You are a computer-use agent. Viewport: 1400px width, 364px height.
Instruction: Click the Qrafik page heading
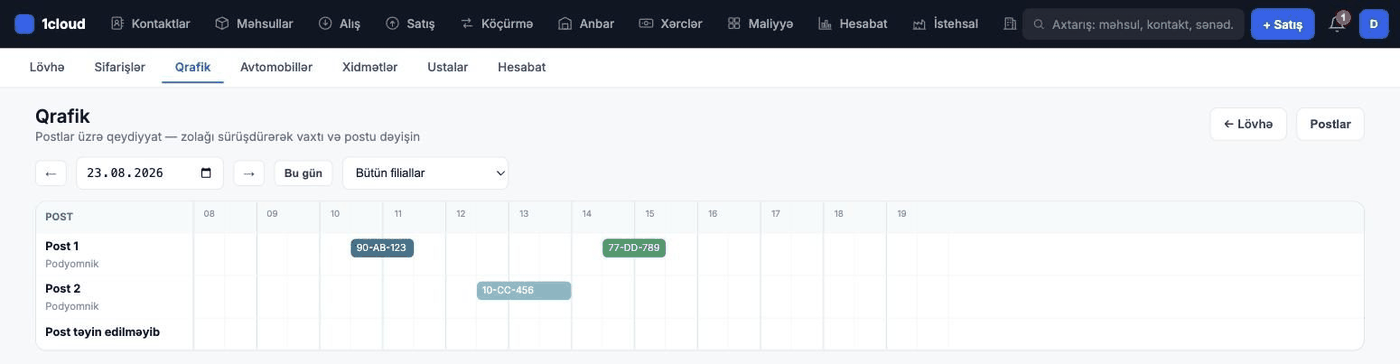coord(62,116)
